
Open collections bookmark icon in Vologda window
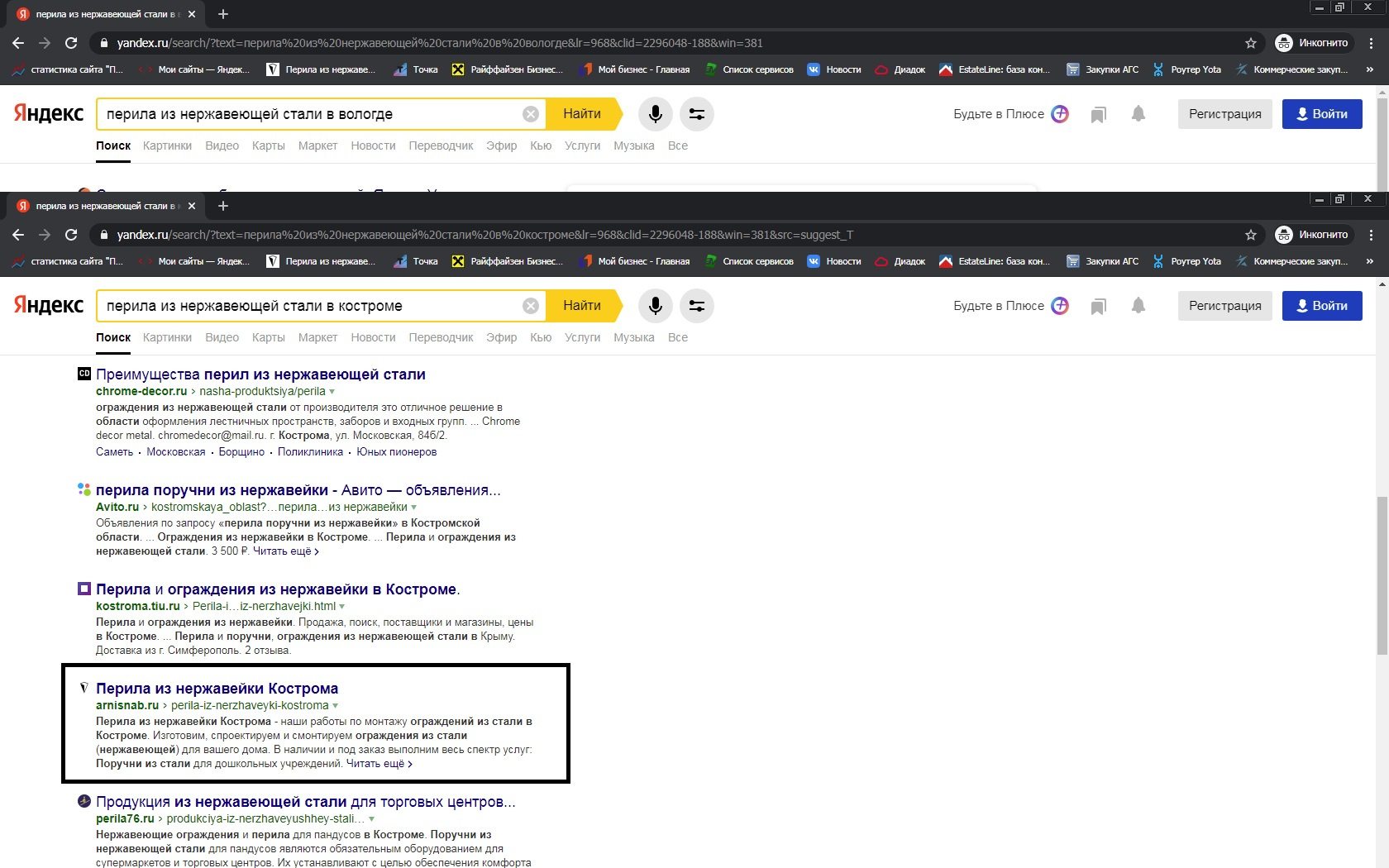pyautogui.click(x=1098, y=115)
